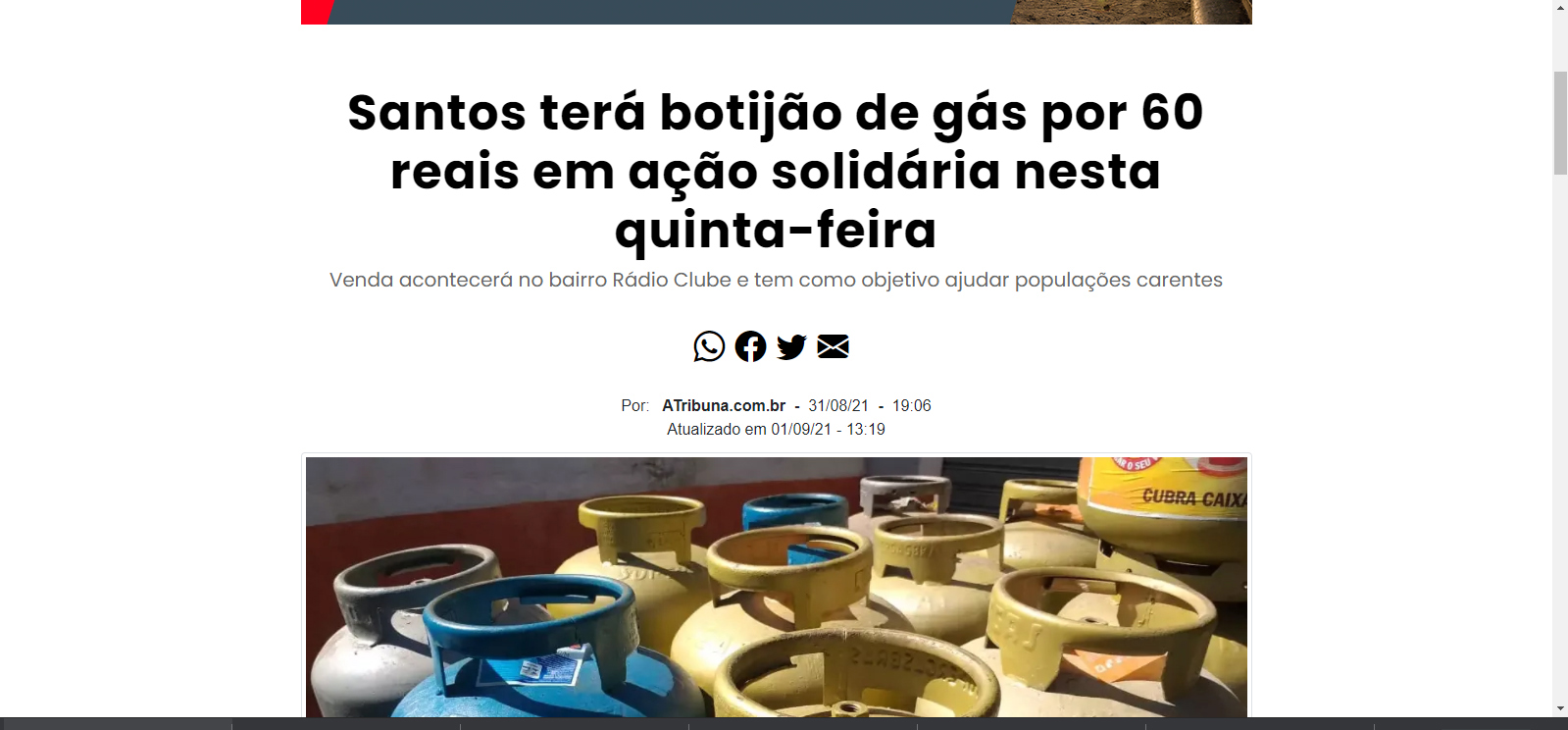The height and width of the screenshot is (730, 1568).
Task: Share the article on Facebook
Action: click(x=750, y=346)
